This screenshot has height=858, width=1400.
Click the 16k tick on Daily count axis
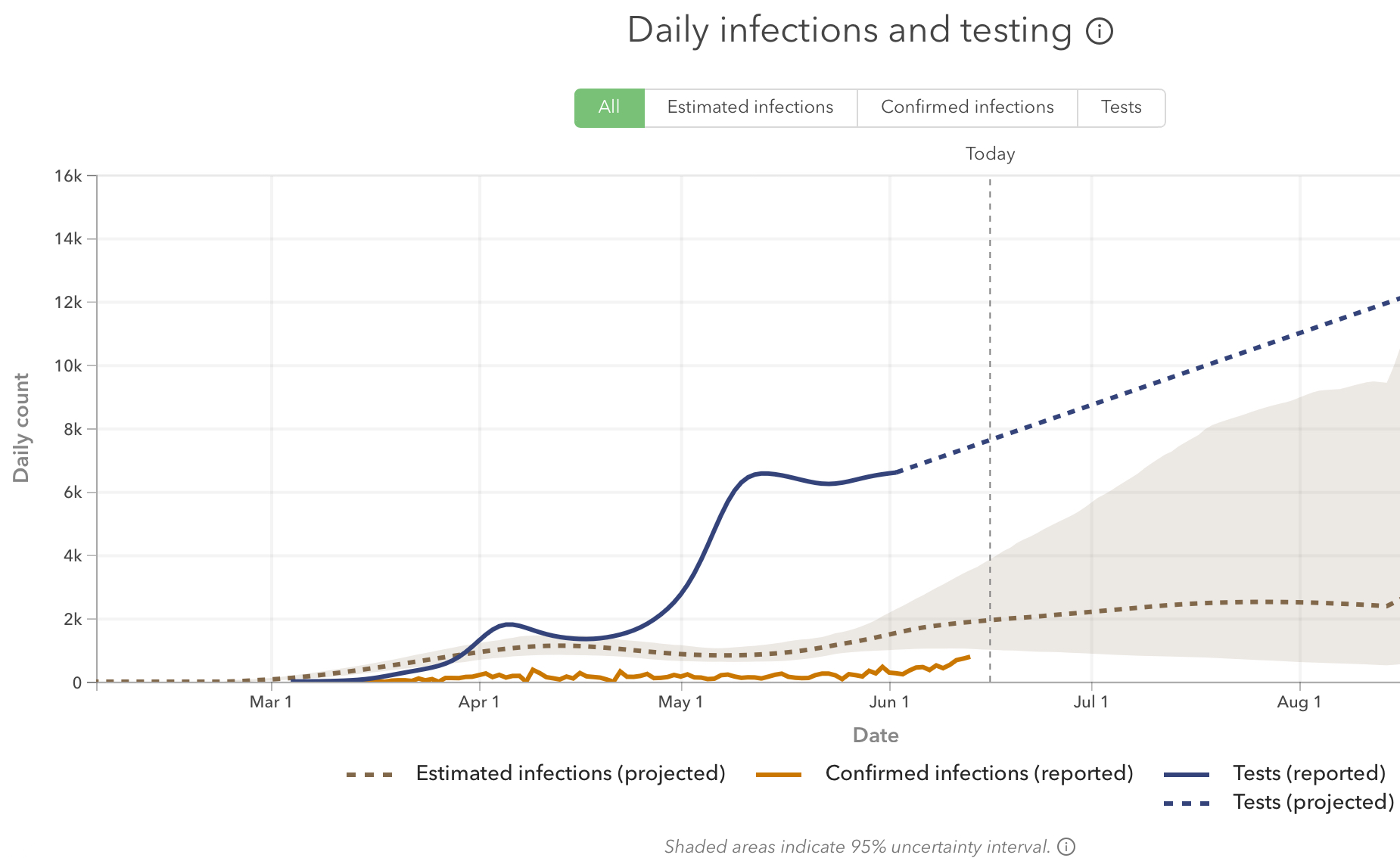(x=68, y=176)
